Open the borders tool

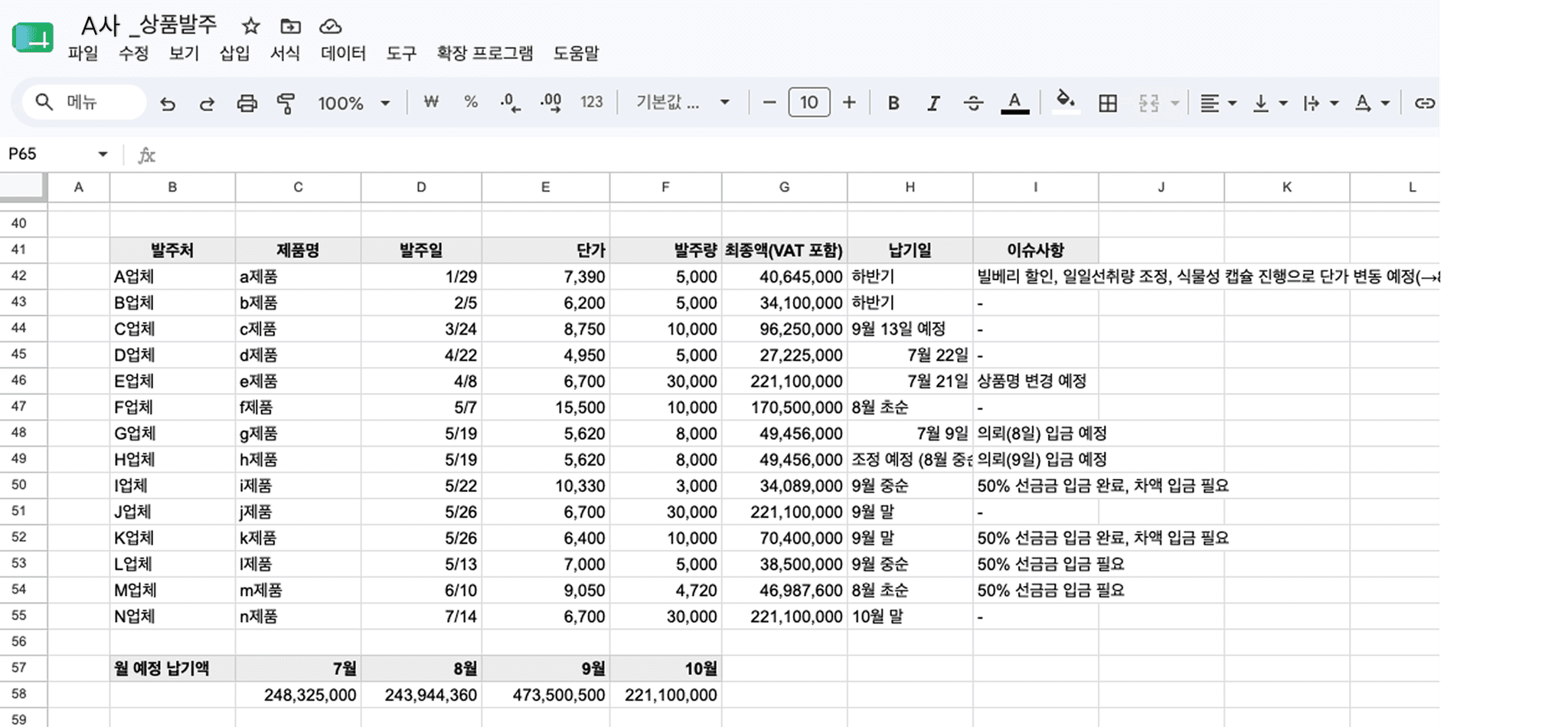coord(1107,103)
